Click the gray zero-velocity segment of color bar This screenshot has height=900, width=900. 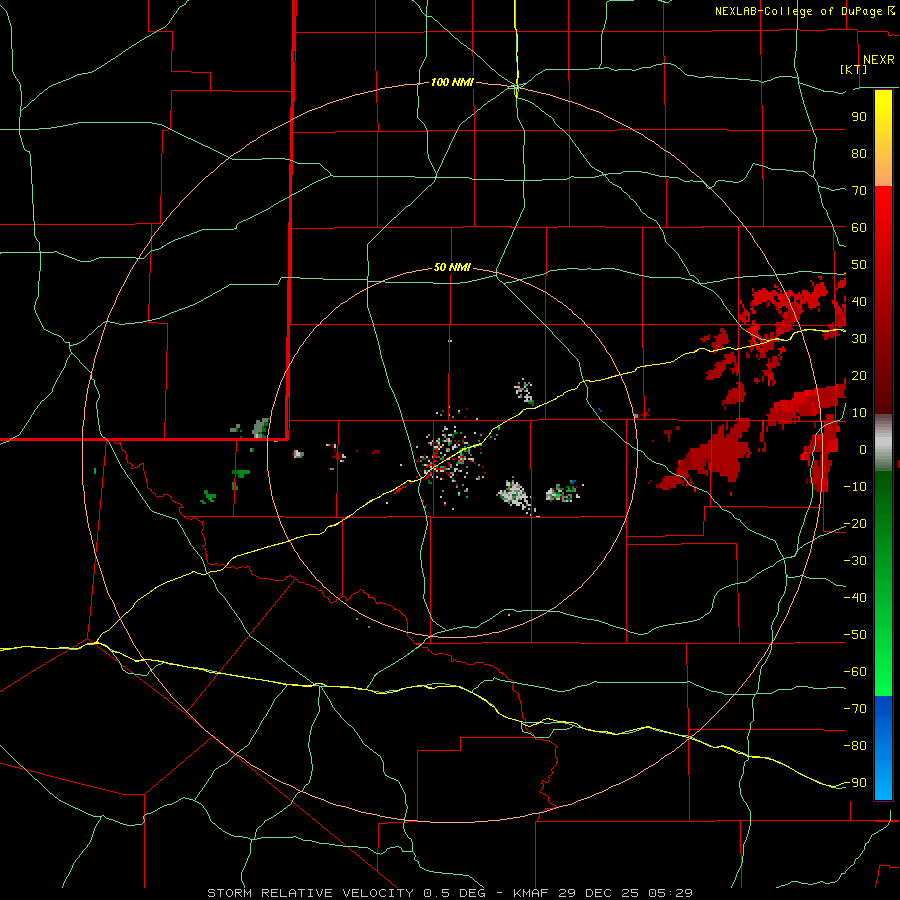883,443
